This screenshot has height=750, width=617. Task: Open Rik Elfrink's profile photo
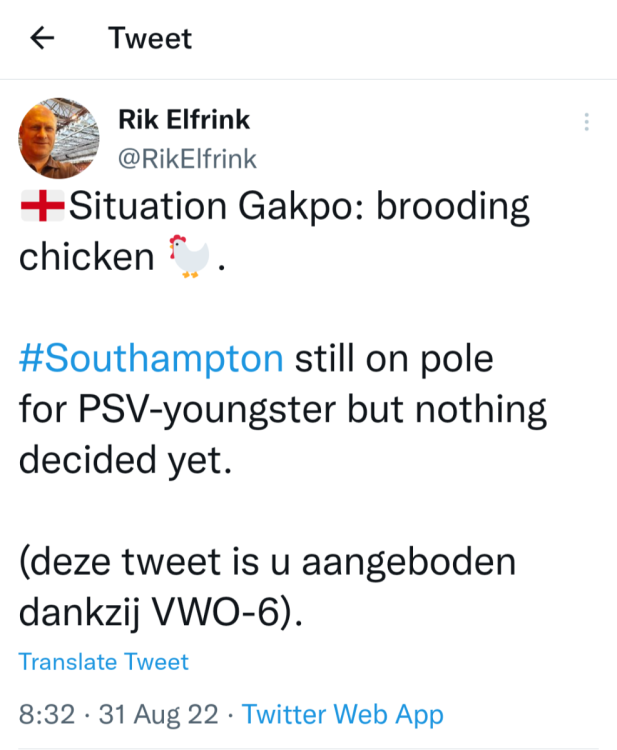click(x=59, y=137)
